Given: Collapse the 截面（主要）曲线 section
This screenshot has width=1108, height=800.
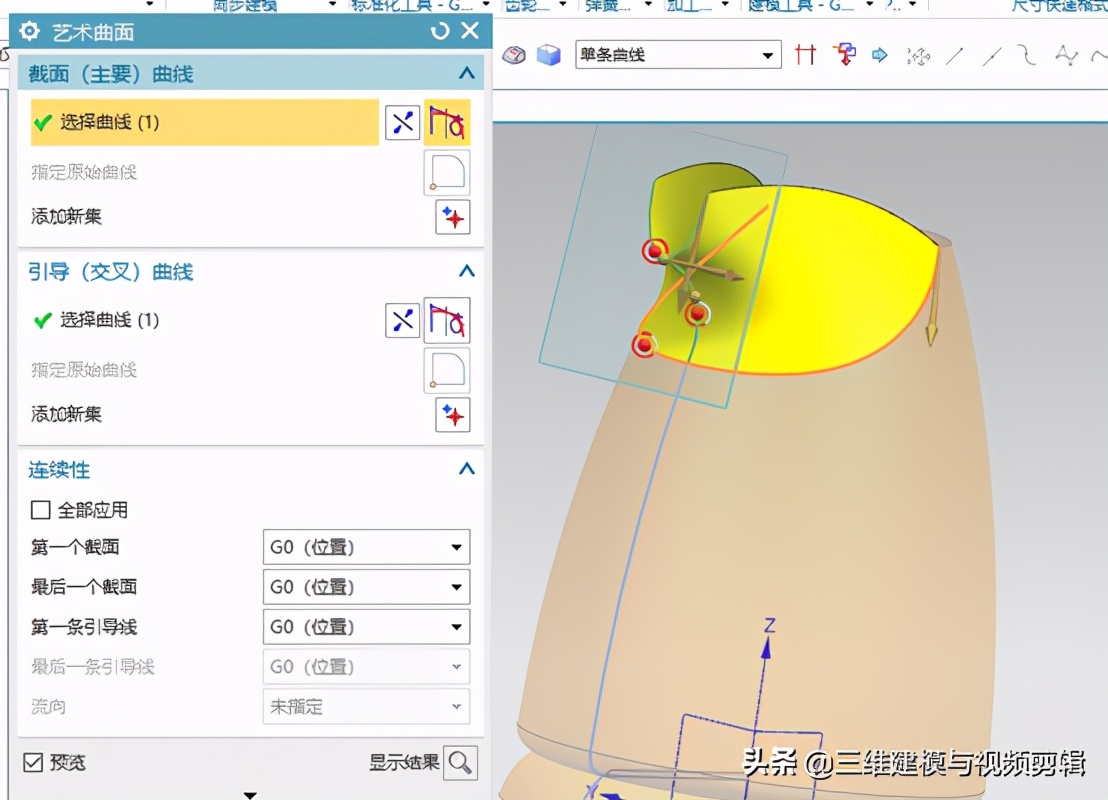Looking at the screenshot, I should pos(466,73).
